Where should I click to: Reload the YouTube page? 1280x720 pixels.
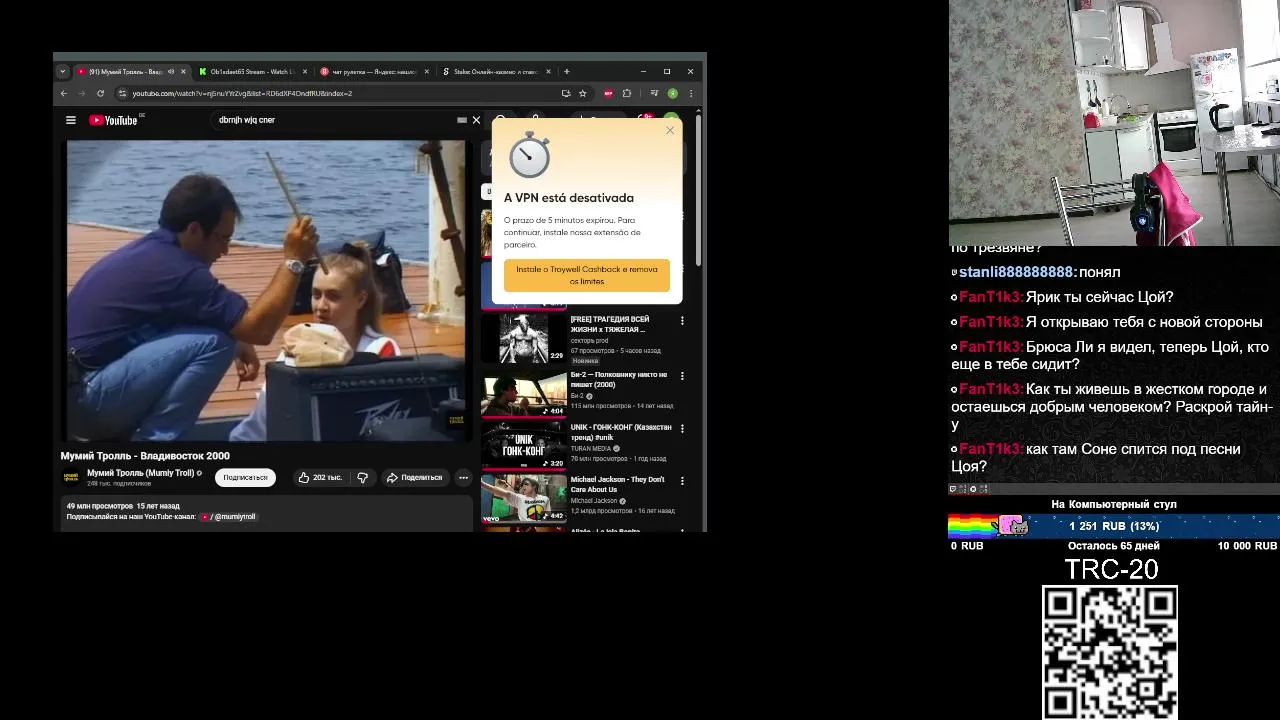100,93
